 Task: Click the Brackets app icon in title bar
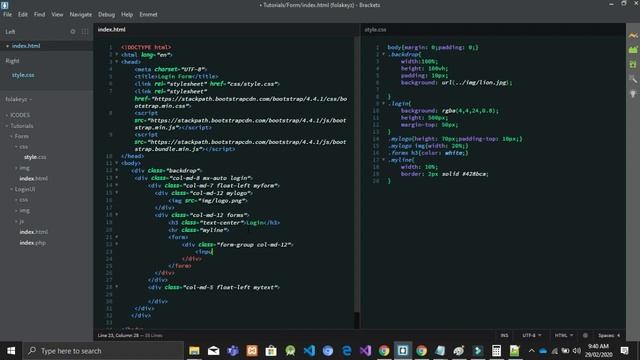(x=4, y=5)
